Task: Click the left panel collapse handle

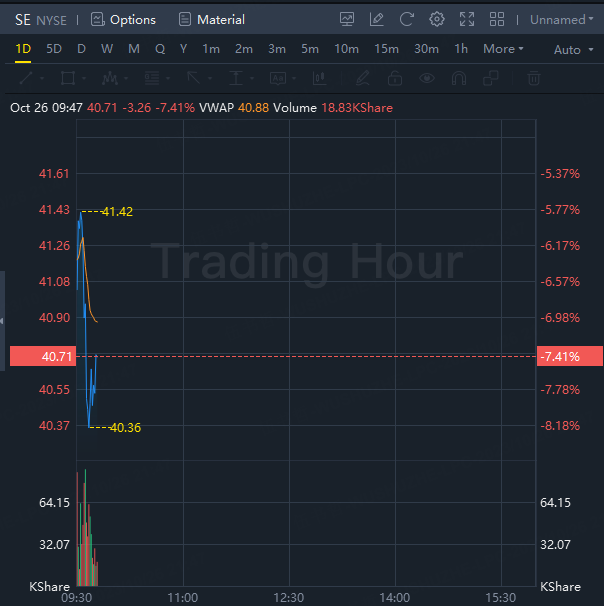Action: [3, 320]
